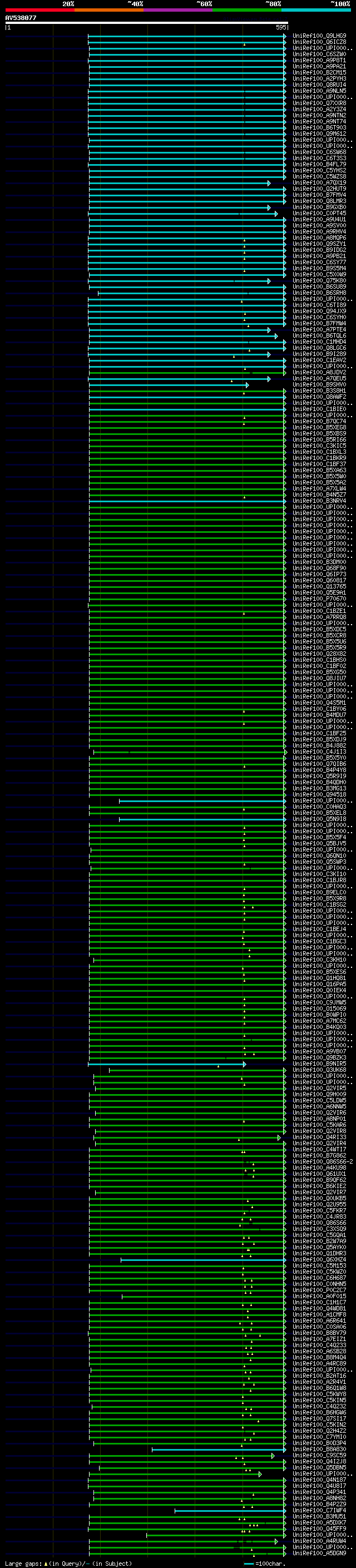356x1568 pixels.
Task: Select hit UniRef100_C7IWF4
Action: tap(319, 1511)
